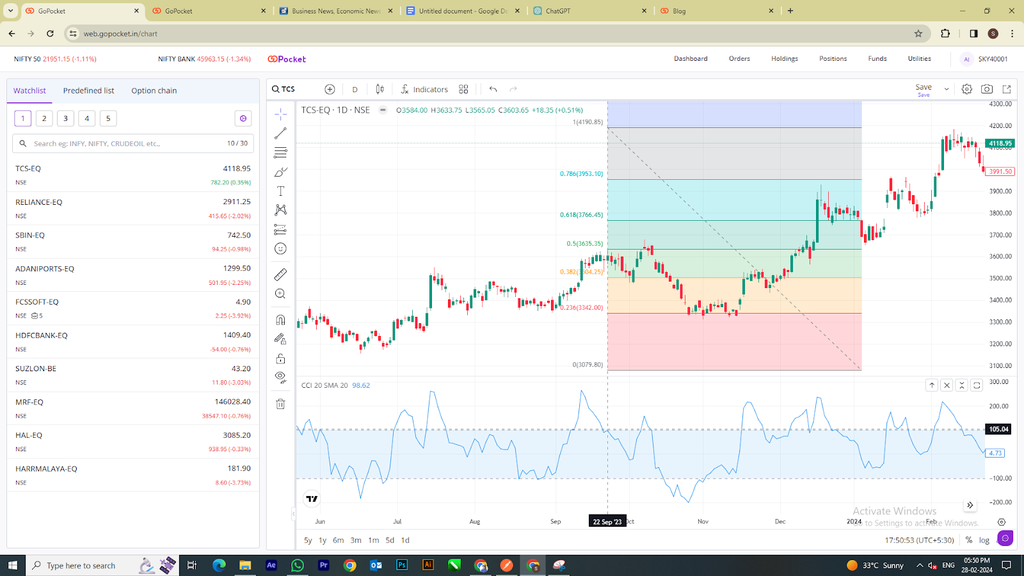Open watchlist settings icon
This screenshot has width=1024, height=576.
[243, 118]
